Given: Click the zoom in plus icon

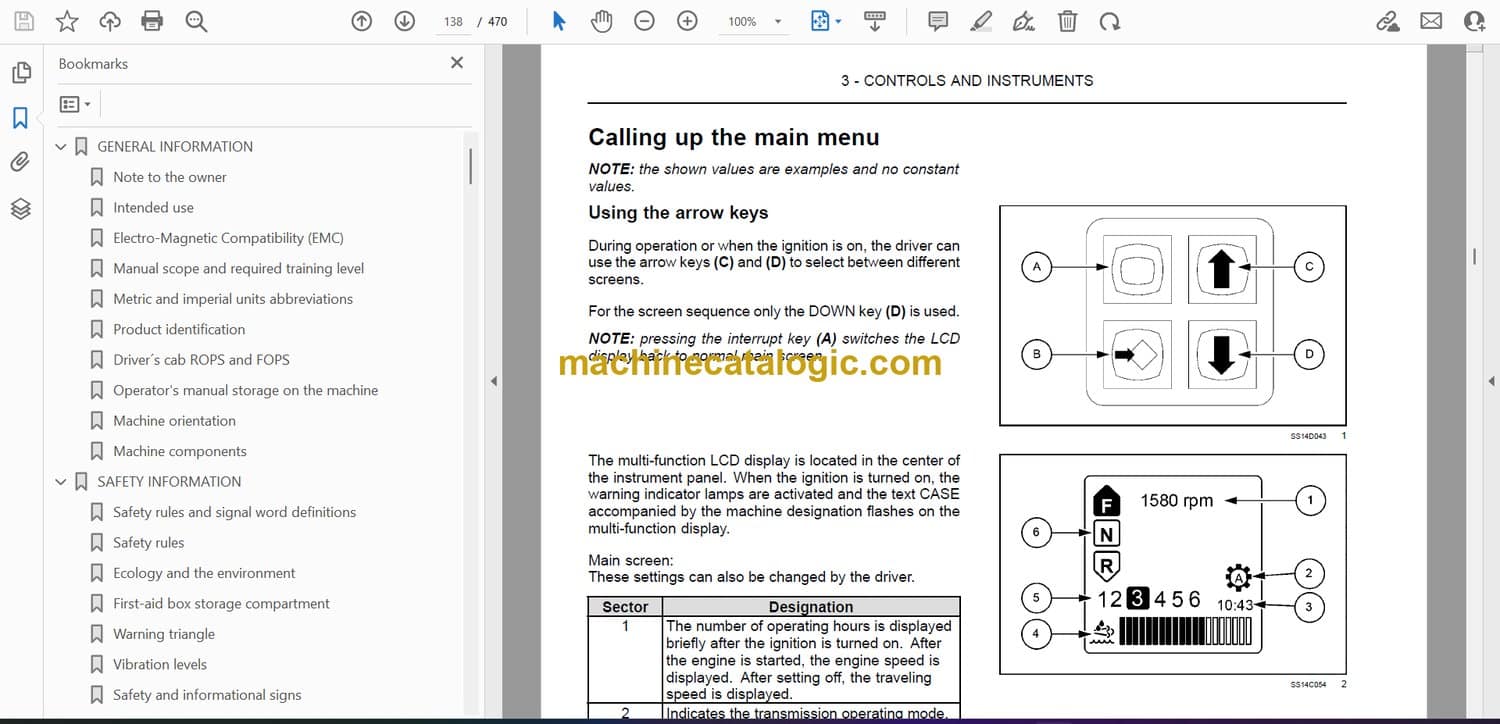Looking at the screenshot, I should (x=687, y=21).
